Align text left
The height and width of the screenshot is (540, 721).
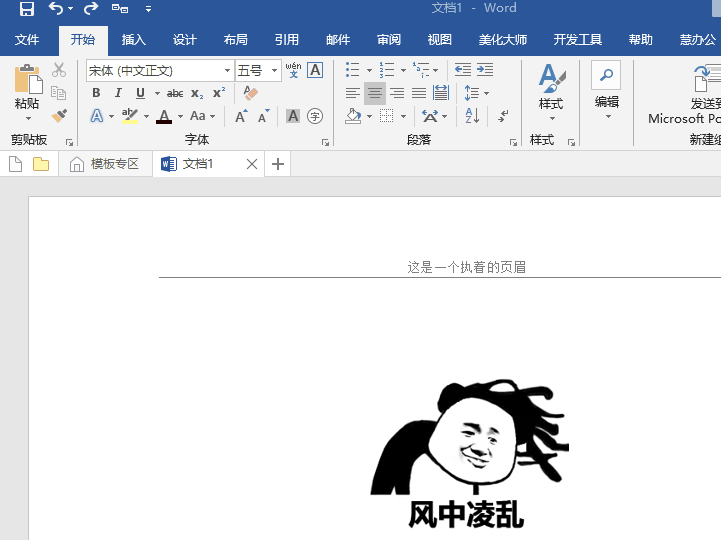click(x=353, y=93)
